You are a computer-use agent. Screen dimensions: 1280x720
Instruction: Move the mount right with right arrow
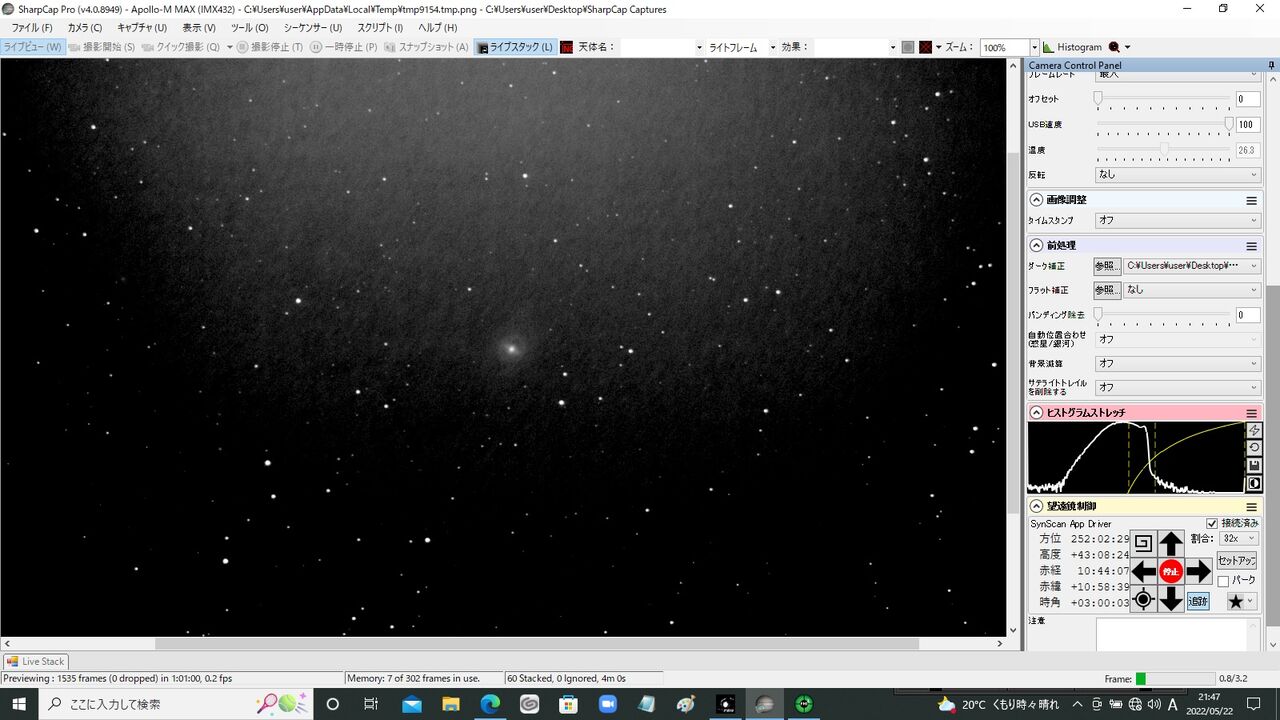[1198, 572]
